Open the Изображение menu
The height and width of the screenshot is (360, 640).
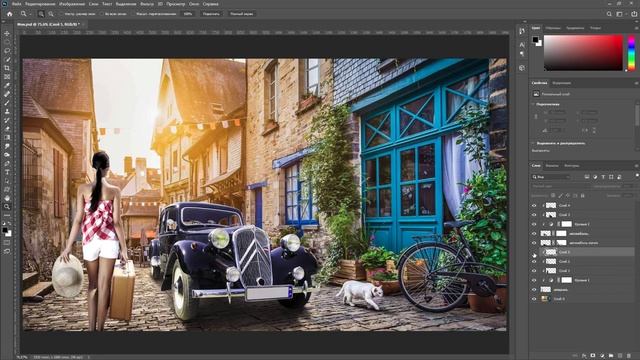(x=72, y=4)
